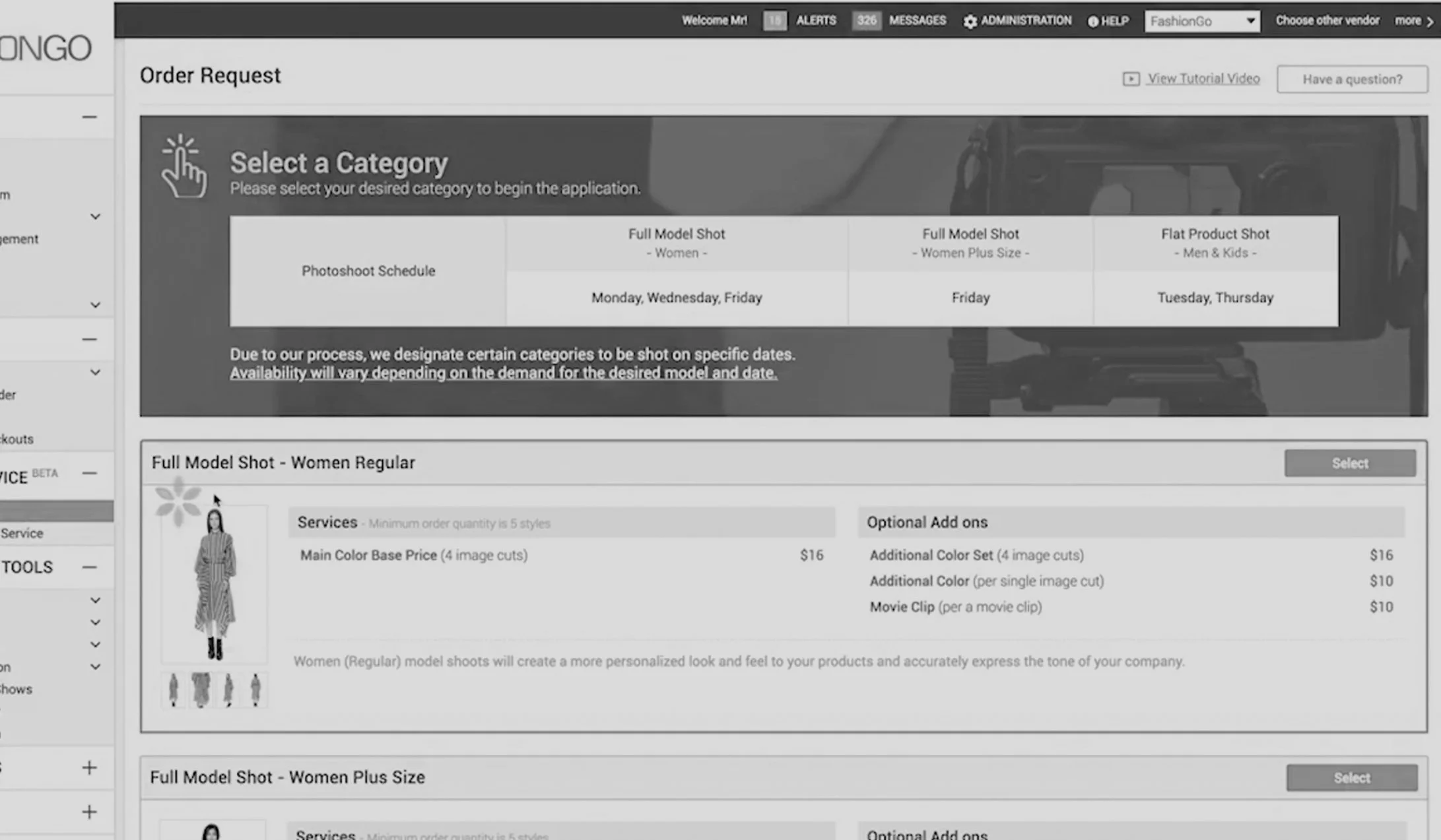Click the Have a question button
The width and height of the screenshot is (1441, 840).
point(1352,79)
